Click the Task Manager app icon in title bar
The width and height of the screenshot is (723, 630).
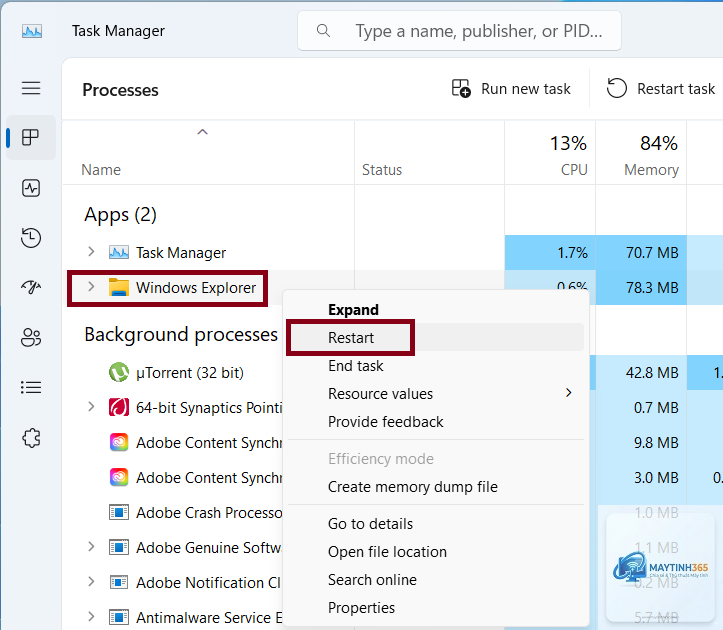32,31
